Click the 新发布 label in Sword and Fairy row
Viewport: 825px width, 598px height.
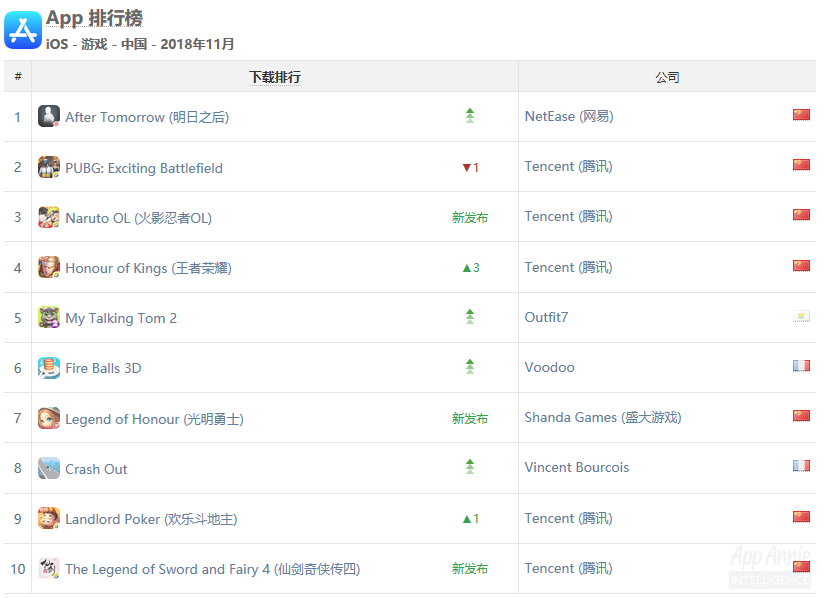(470, 568)
